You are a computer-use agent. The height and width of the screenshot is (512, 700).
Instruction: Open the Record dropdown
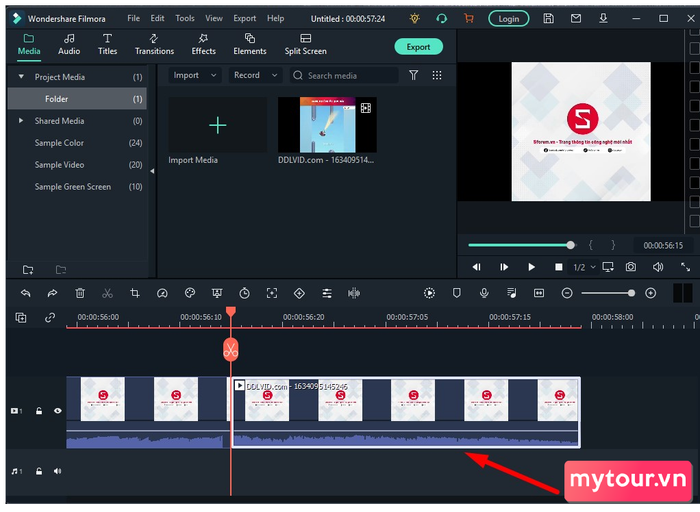[256, 75]
